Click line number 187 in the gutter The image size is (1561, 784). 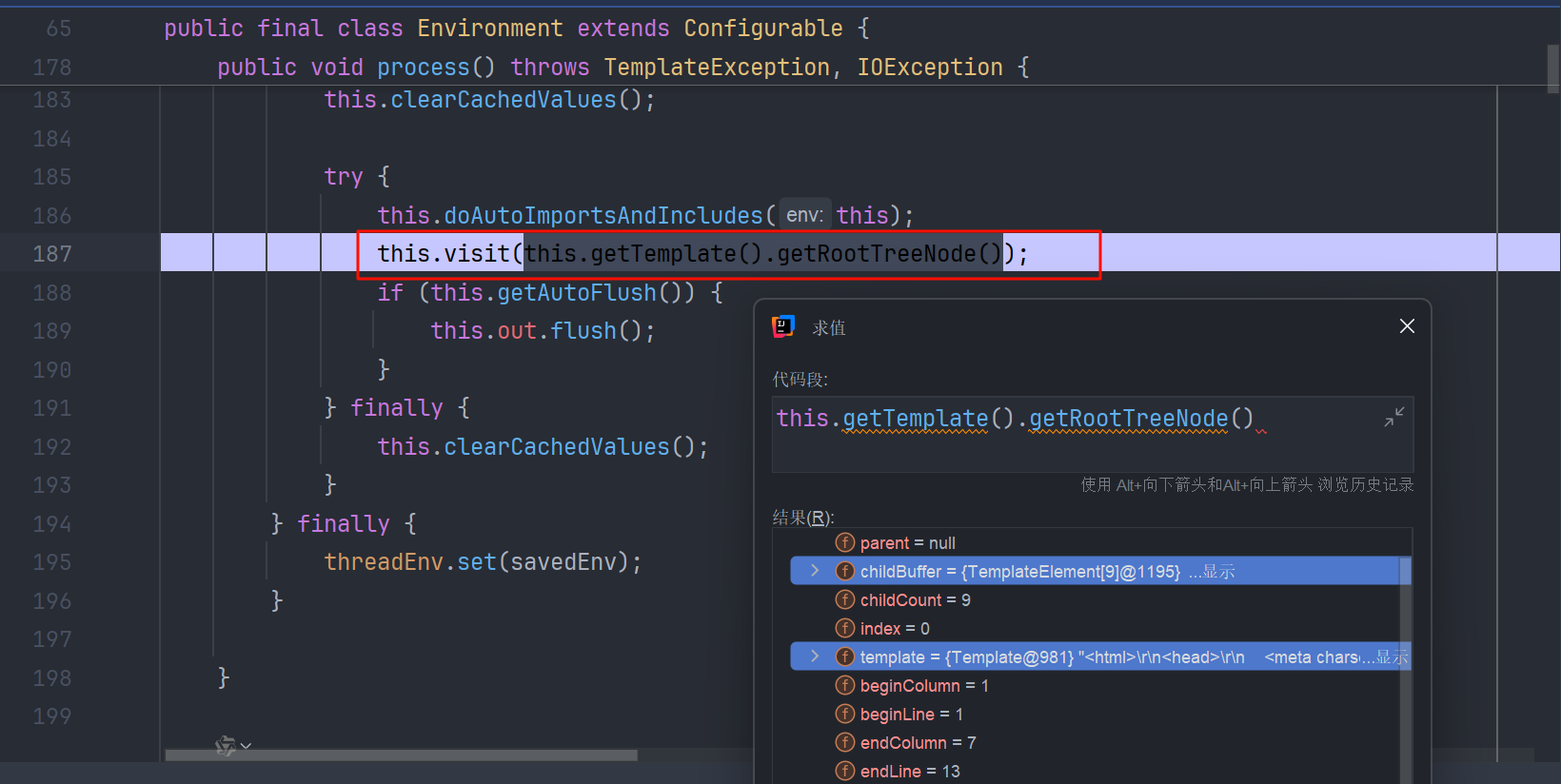point(52,254)
